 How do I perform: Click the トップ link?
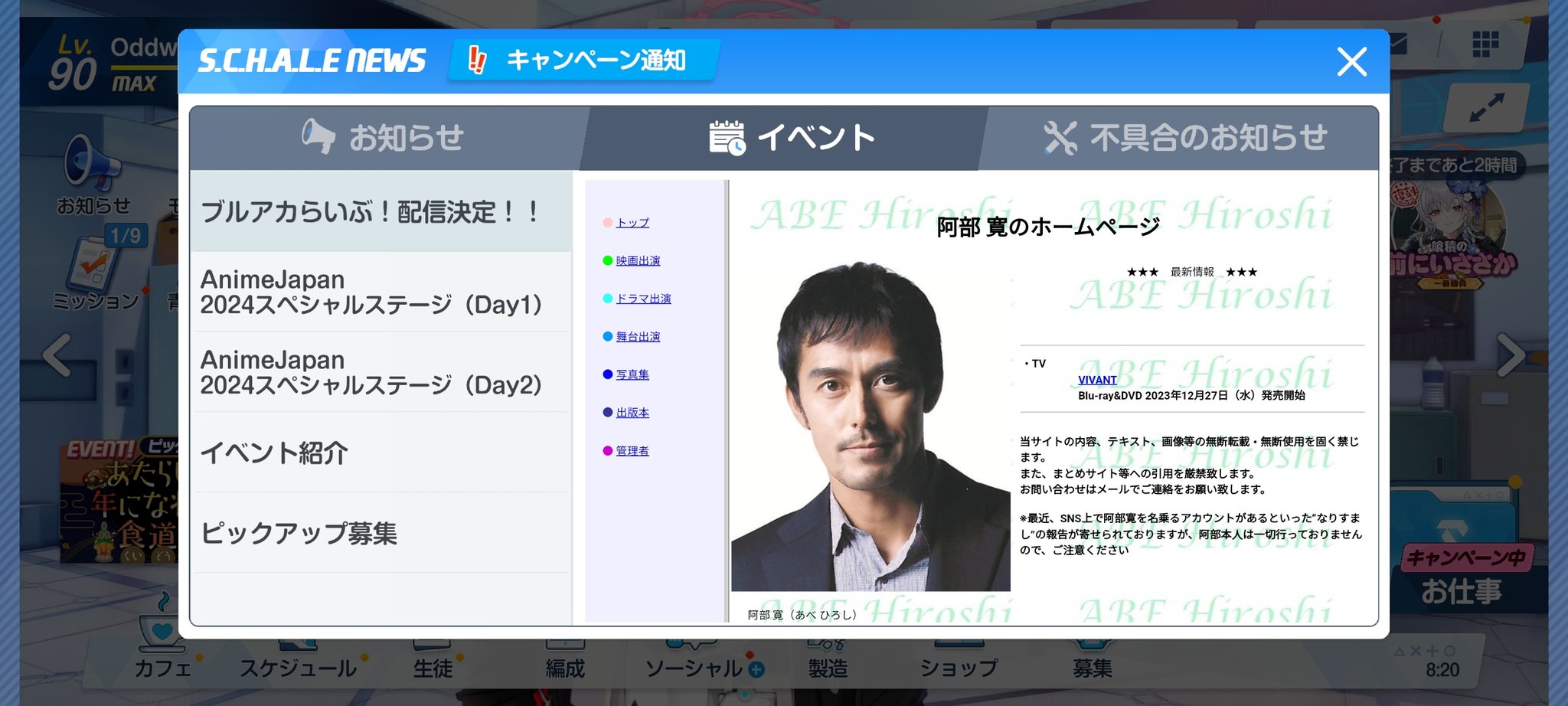tap(632, 223)
